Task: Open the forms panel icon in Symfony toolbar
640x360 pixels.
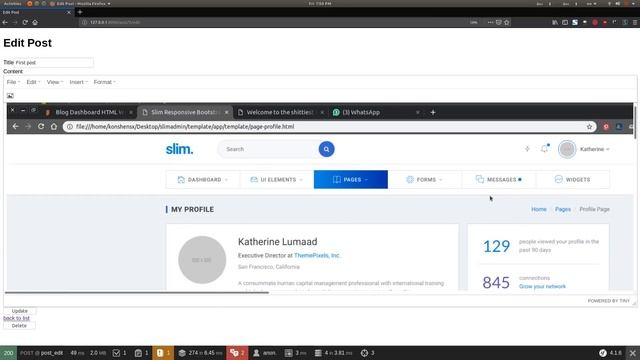Action: pyautogui.click(x=120, y=353)
